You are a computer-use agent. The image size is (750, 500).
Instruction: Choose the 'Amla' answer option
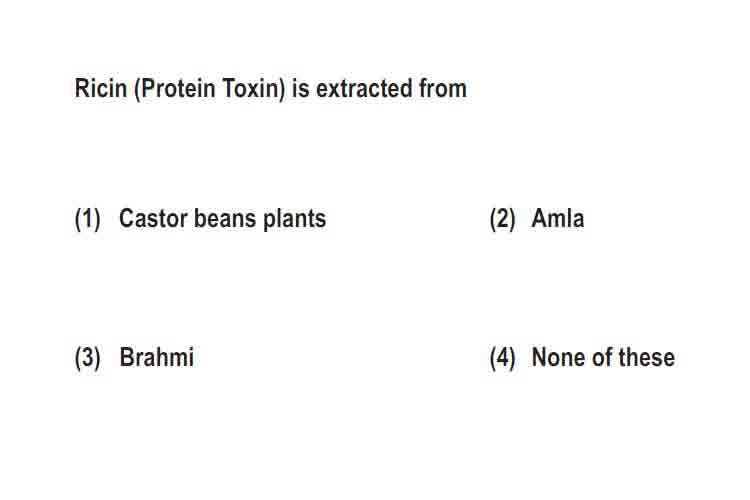(x=558, y=218)
